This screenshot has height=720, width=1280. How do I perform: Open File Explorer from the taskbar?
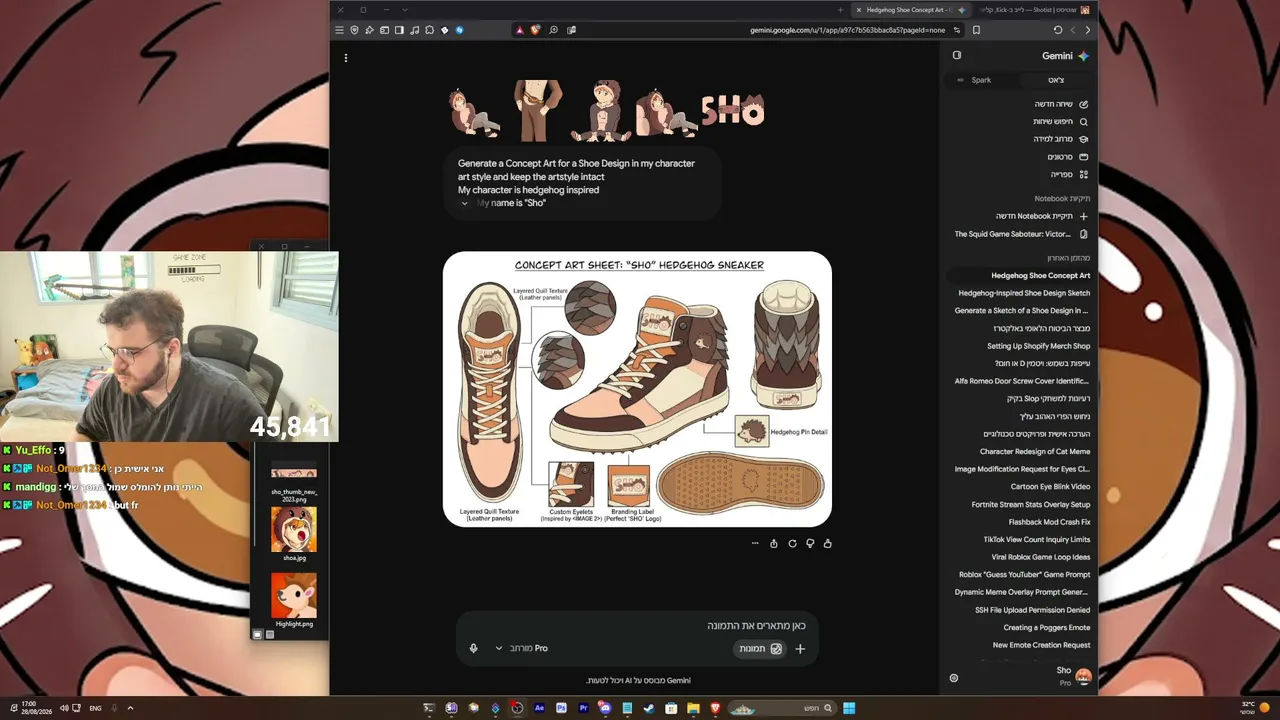click(693, 708)
